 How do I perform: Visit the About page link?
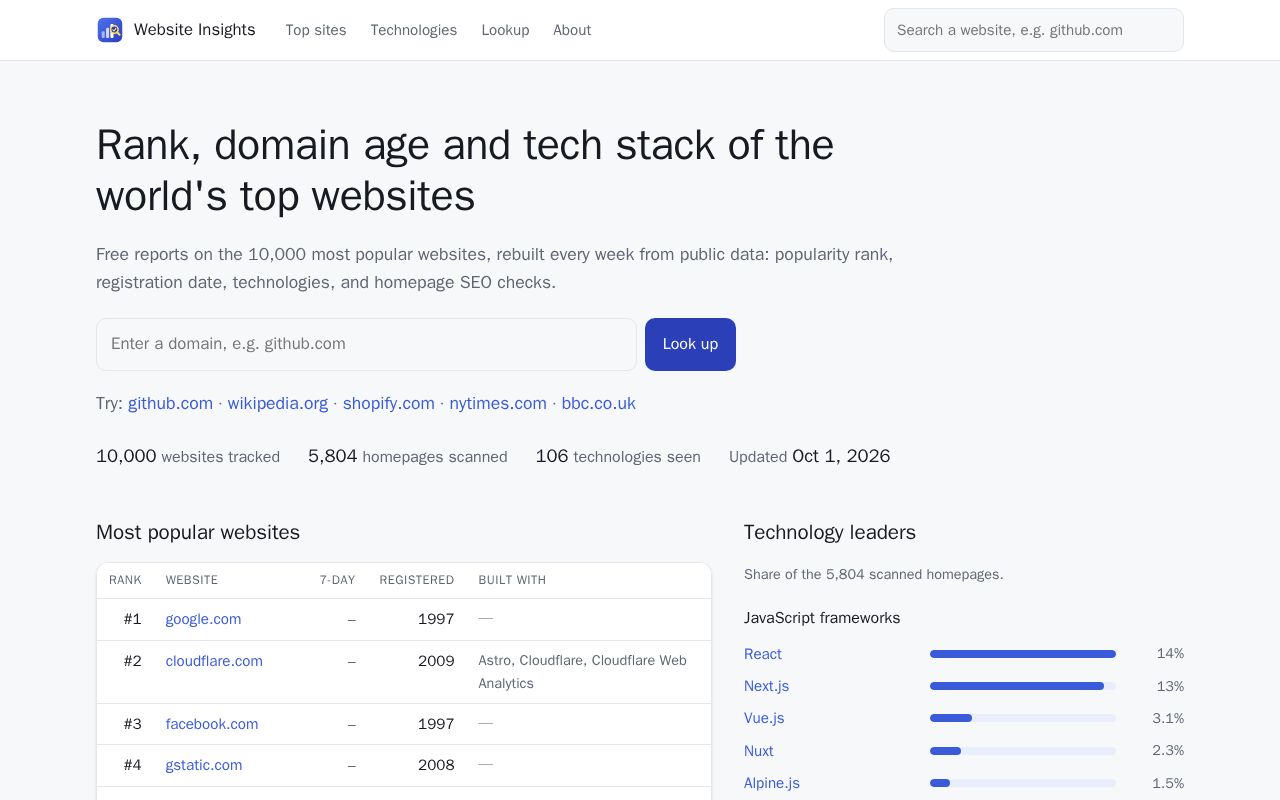[572, 30]
